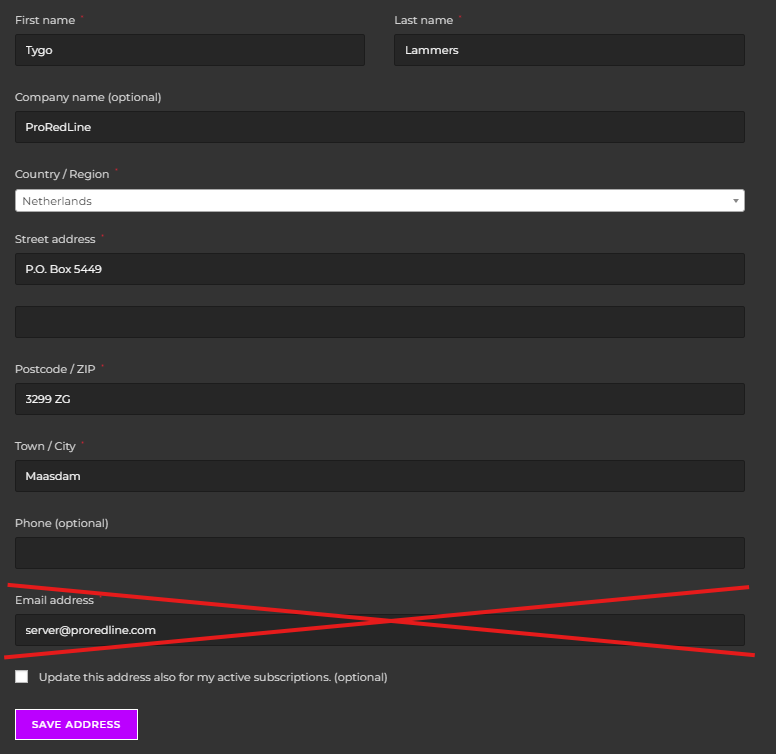
Task: Click the 'Company name (optional)' label
Action: click(x=88, y=97)
